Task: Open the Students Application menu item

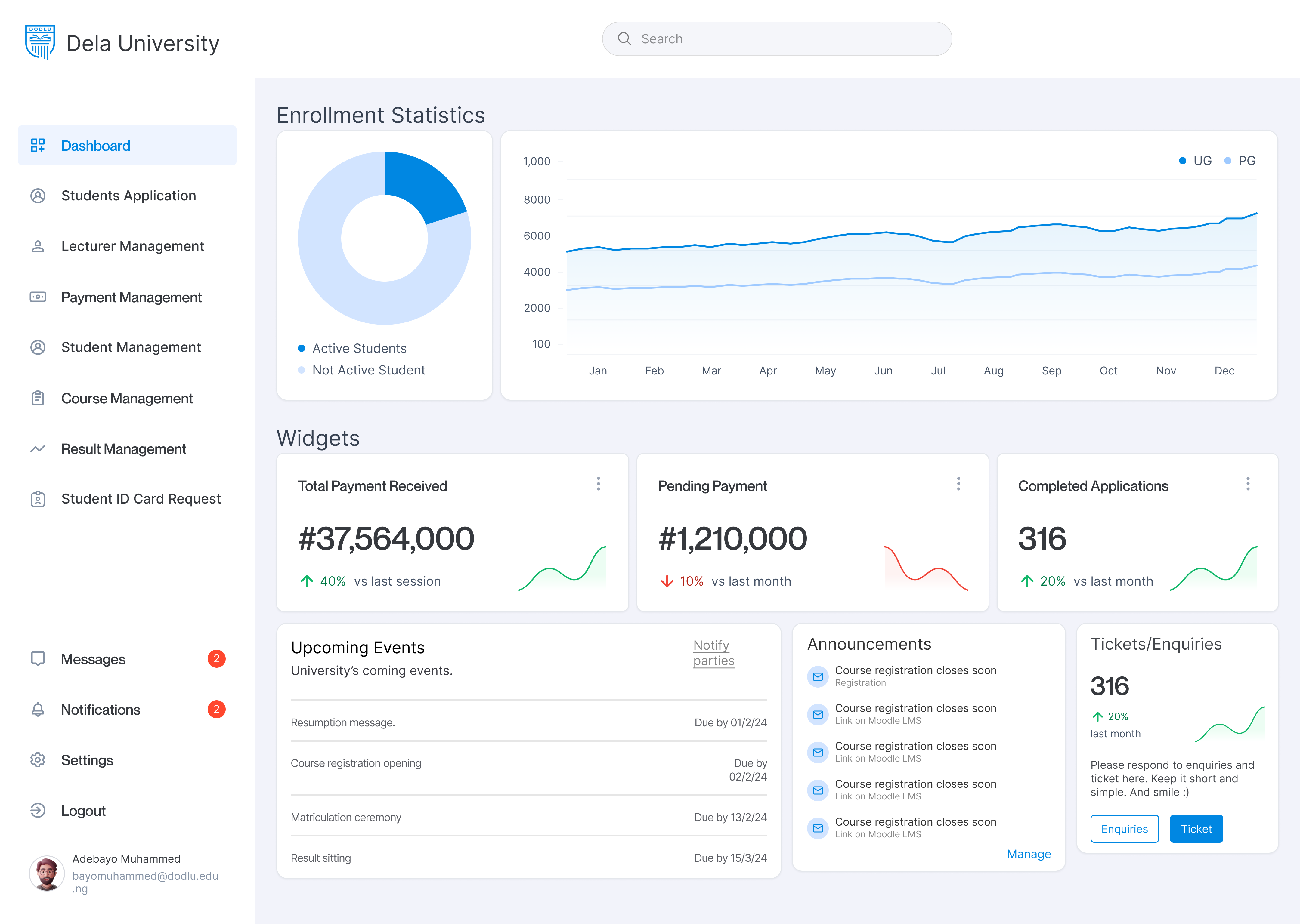Action: pos(128,196)
